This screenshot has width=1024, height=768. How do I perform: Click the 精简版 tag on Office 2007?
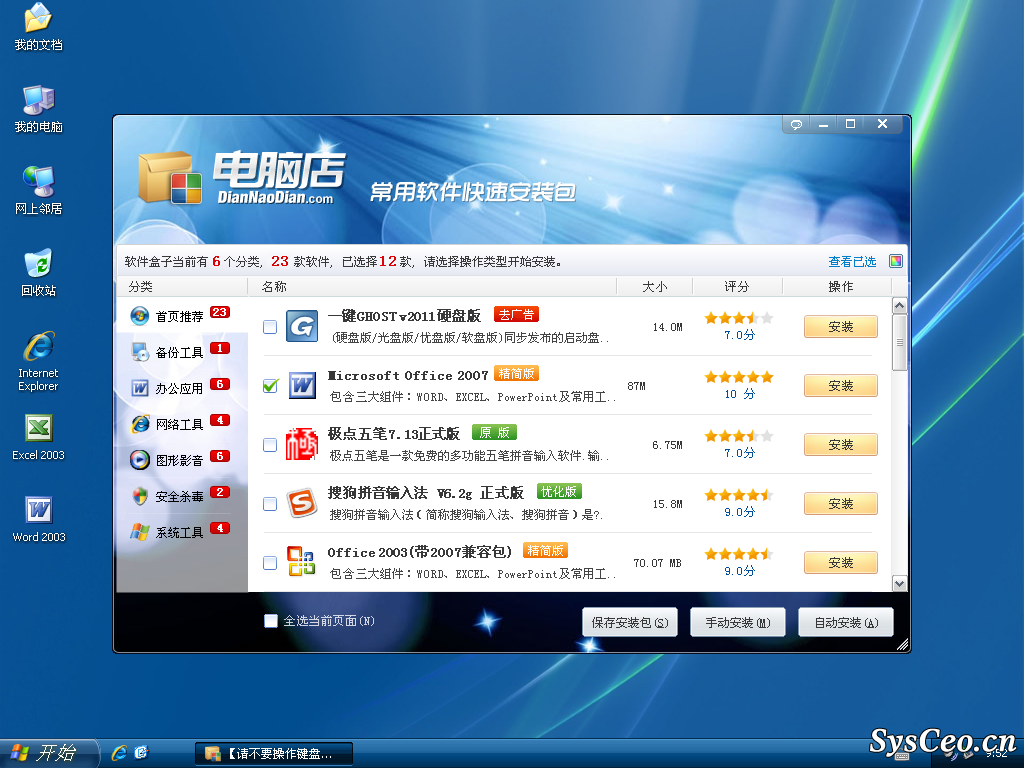point(516,374)
